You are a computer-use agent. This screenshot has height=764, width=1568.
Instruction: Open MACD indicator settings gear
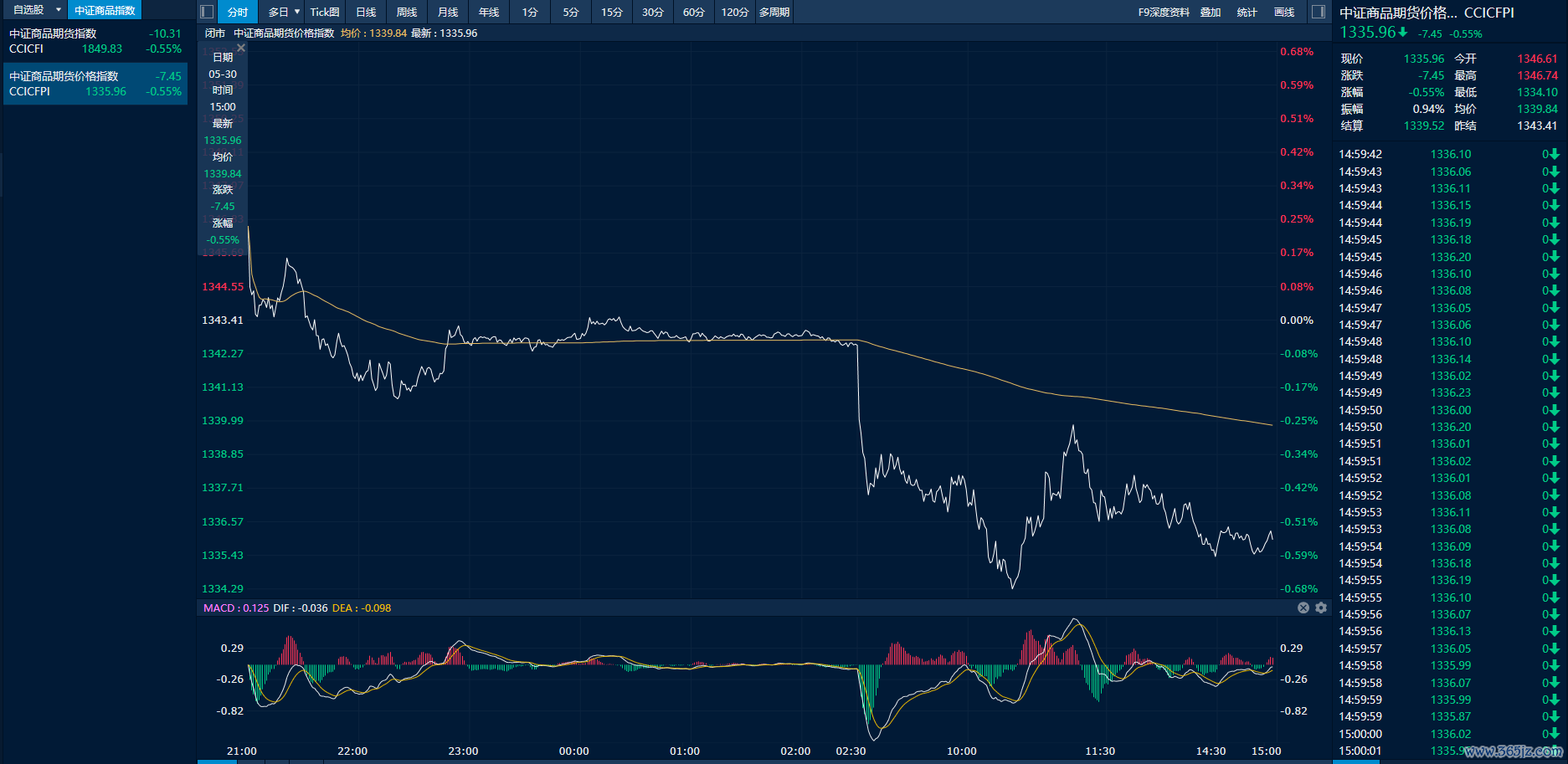[1321, 608]
